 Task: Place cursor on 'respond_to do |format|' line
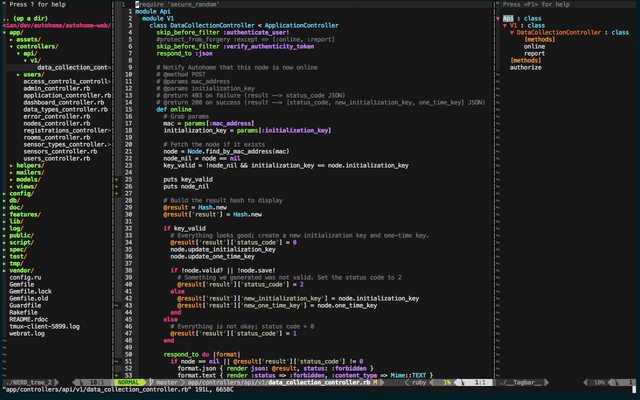point(202,354)
